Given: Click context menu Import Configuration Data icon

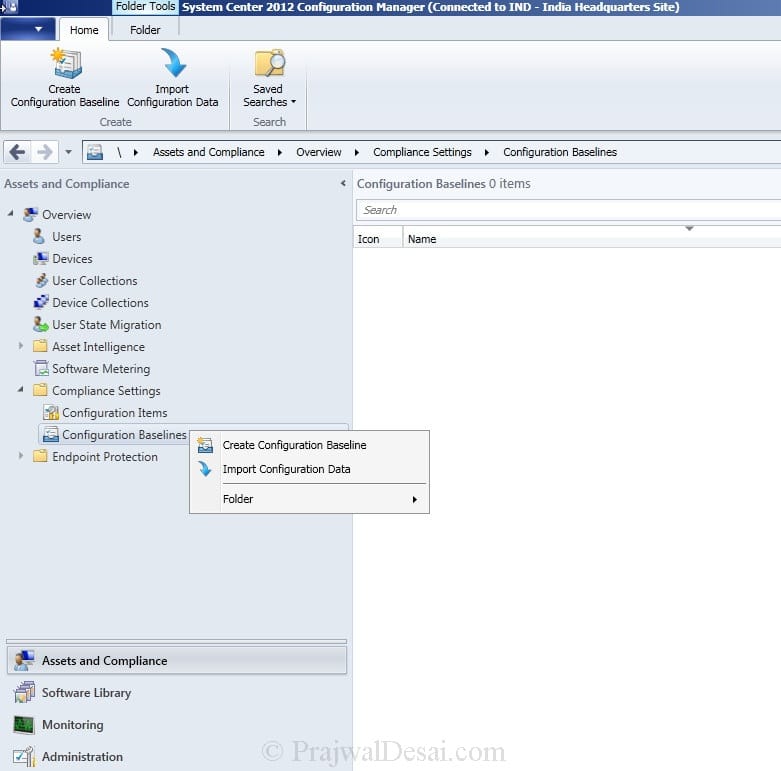Looking at the screenshot, I should click(205, 469).
